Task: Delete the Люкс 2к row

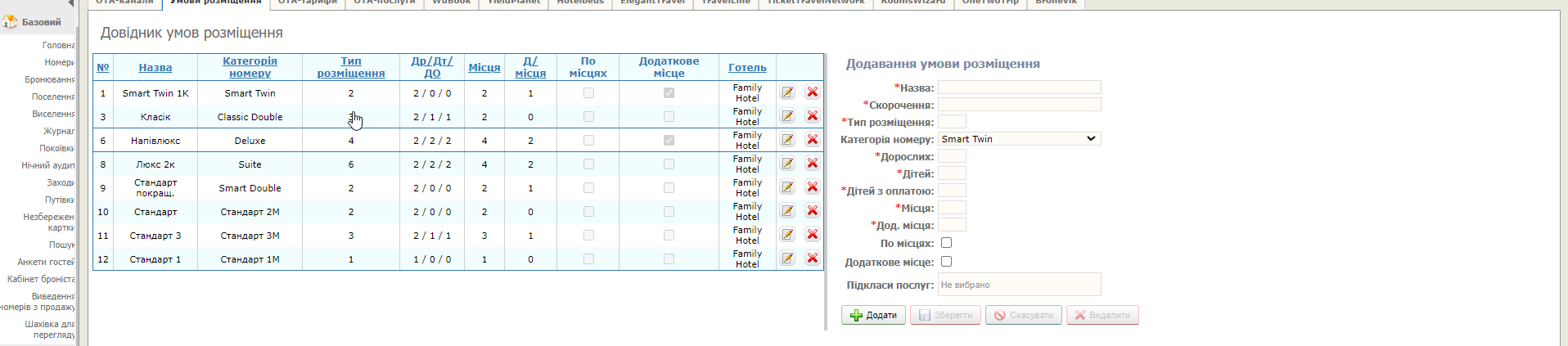Action: [x=812, y=164]
